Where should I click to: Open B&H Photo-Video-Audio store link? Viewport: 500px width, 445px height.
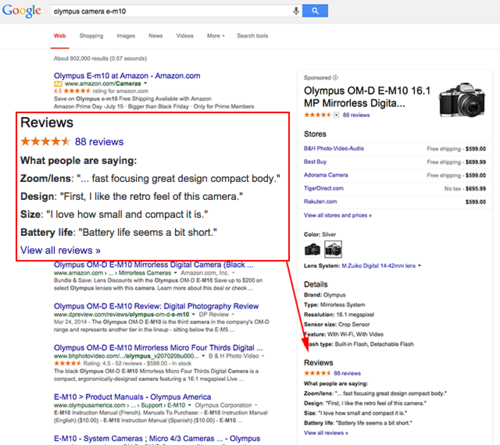click(x=334, y=148)
